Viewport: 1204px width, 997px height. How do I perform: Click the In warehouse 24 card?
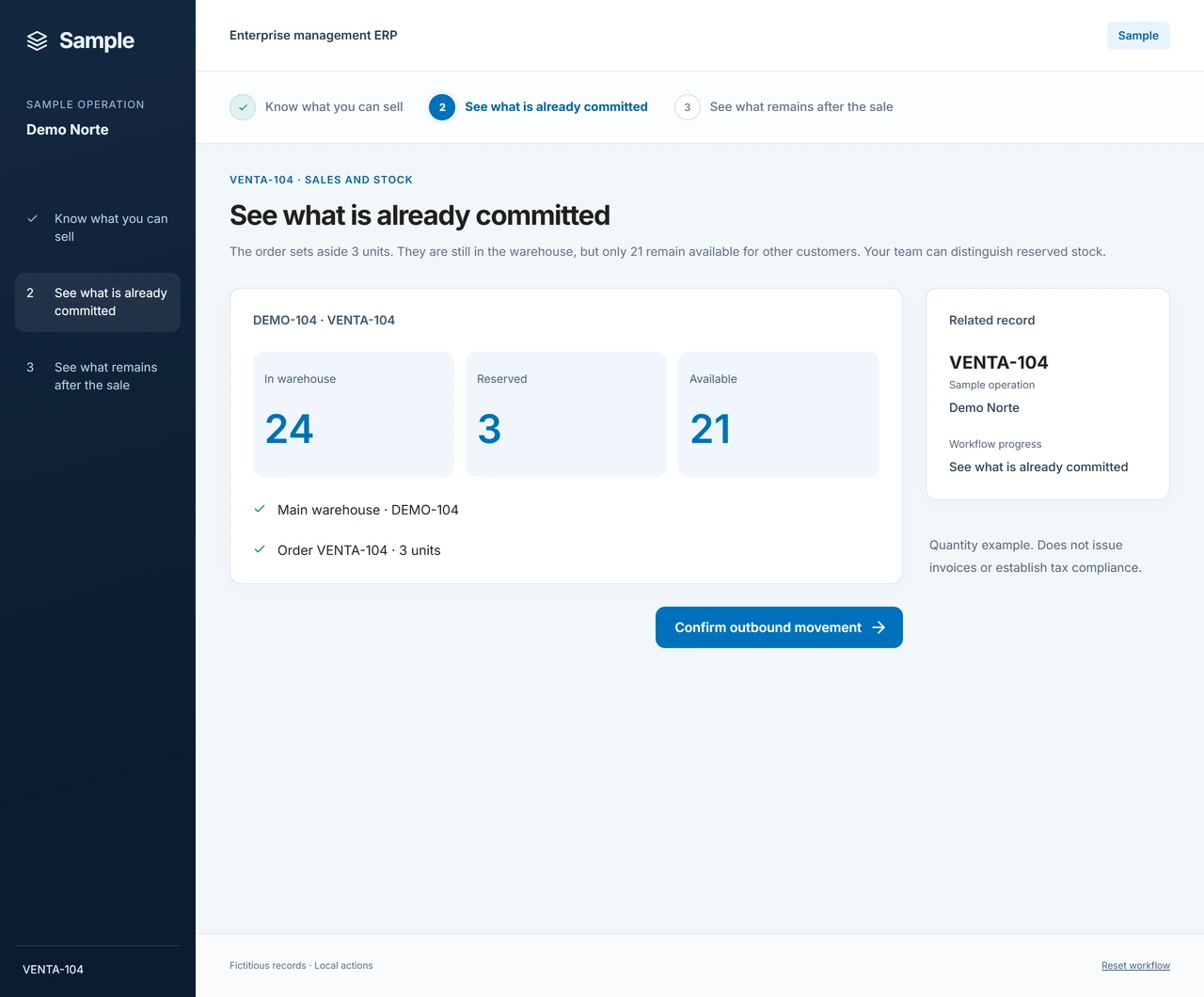pyautogui.click(x=354, y=414)
